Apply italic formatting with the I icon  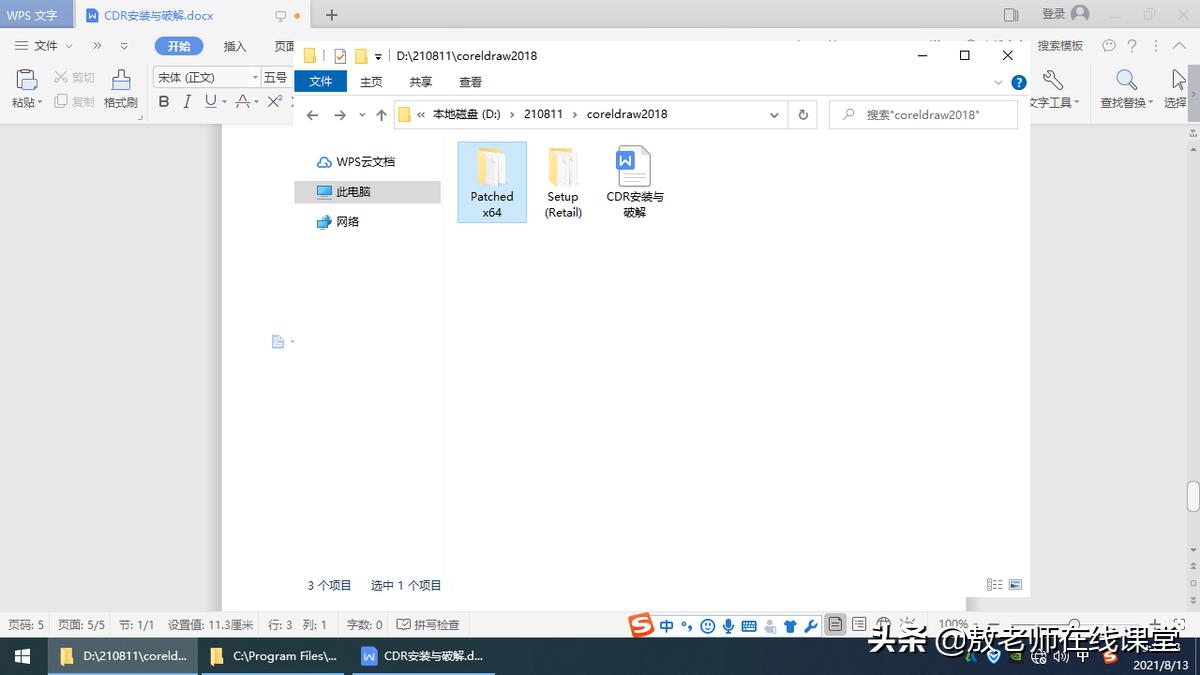(186, 101)
